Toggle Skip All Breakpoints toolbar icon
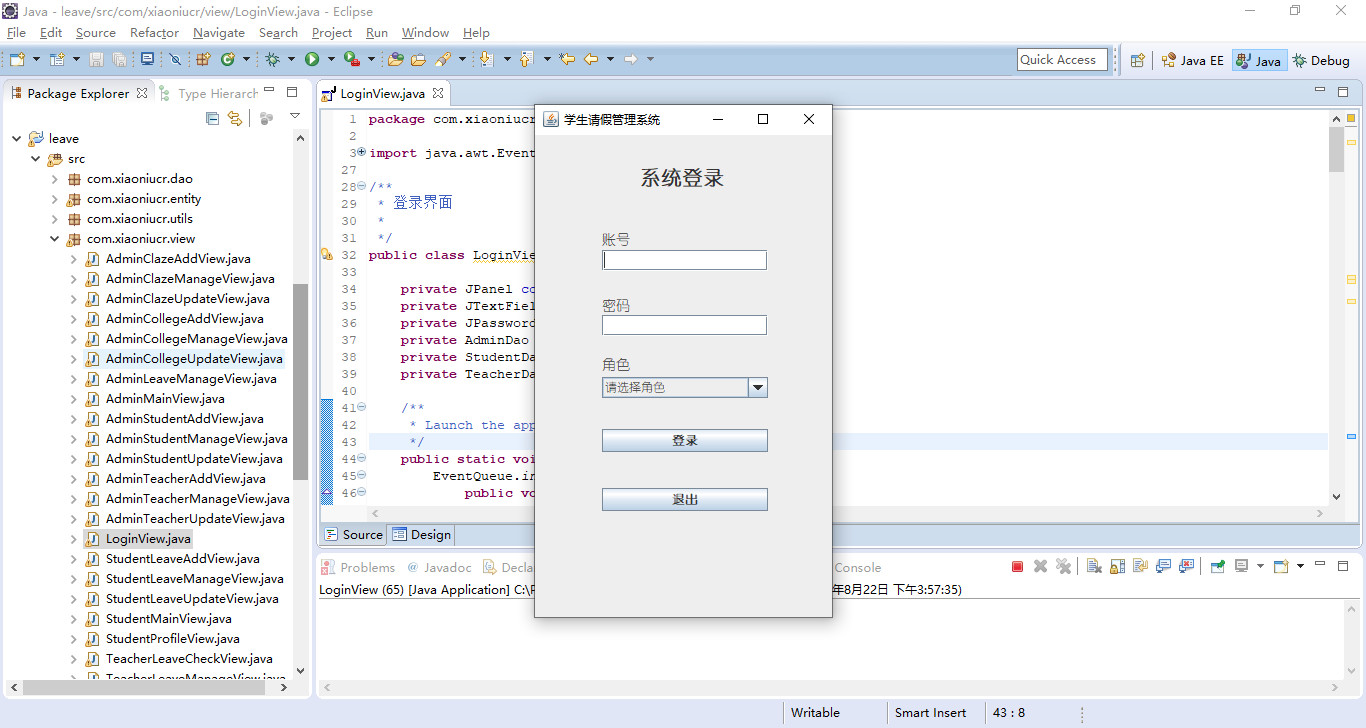This screenshot has height=728, width=1366. click(175, 59)
